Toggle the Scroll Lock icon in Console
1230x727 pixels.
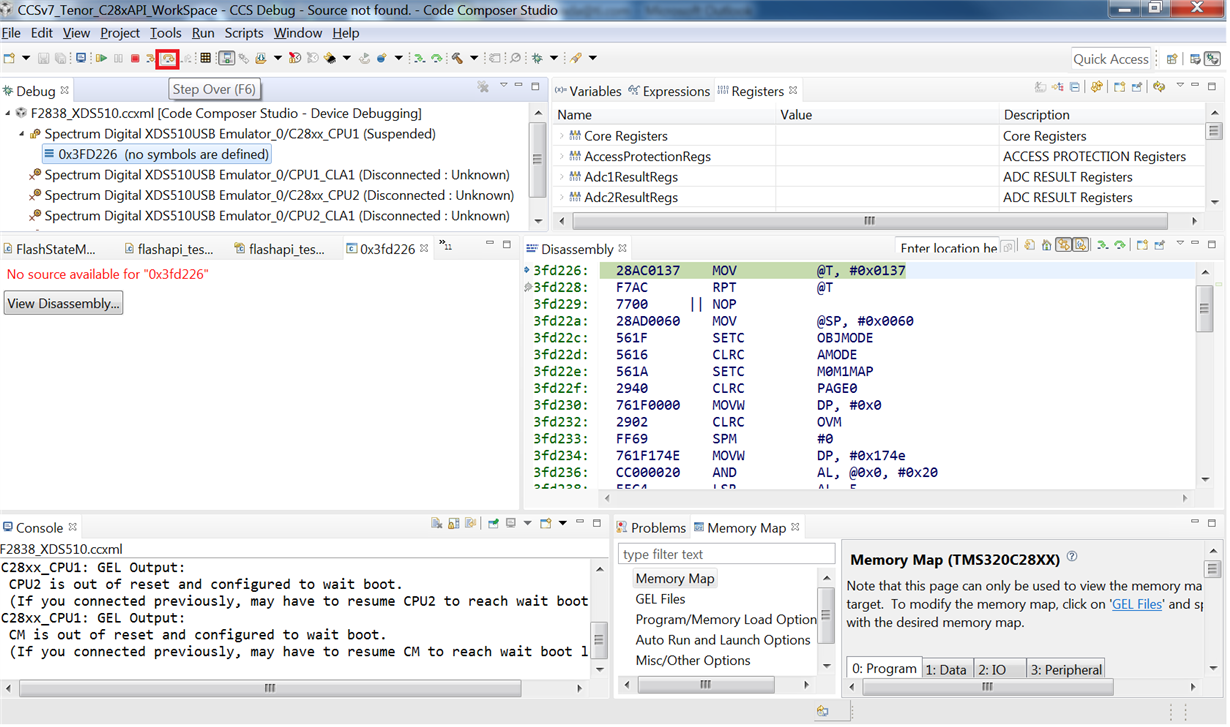tap(453, 523)
